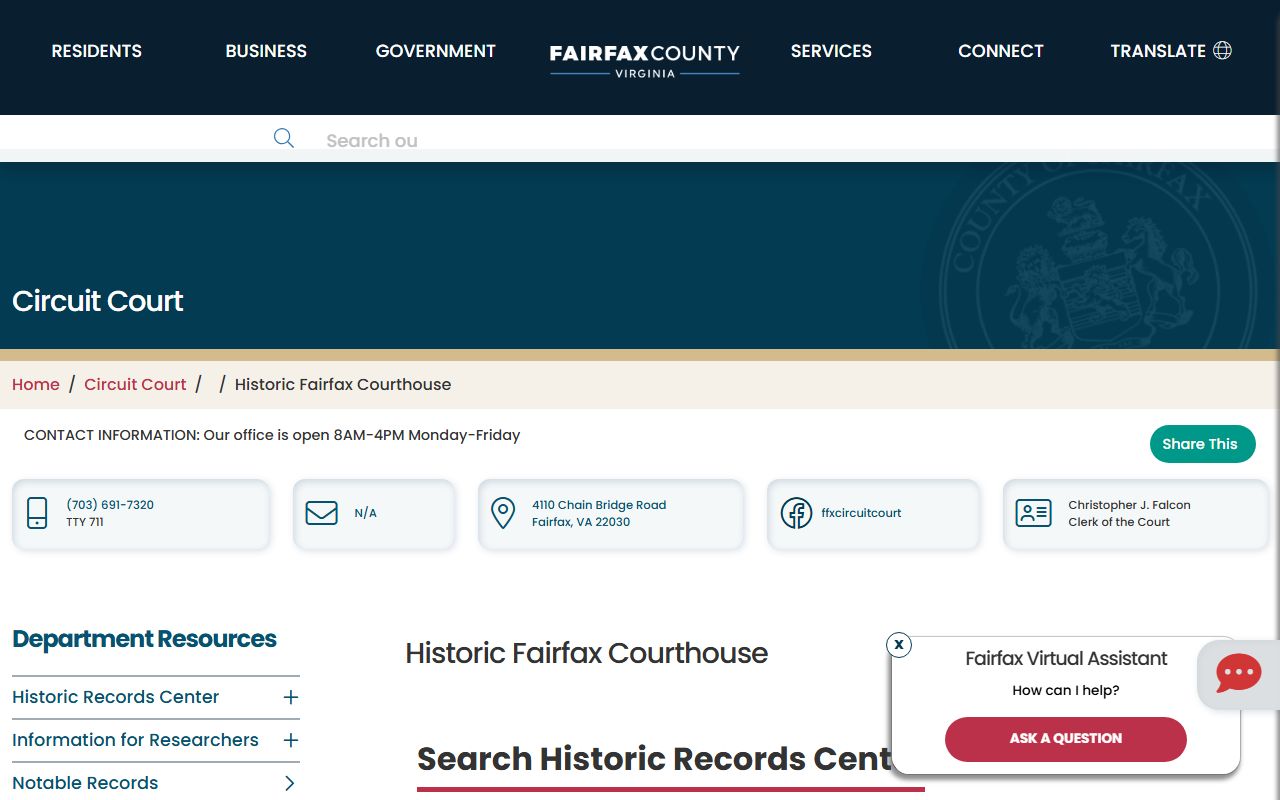Click the Share This button
Image resolution: width=1280 pixels, height=800 pixels.
1202,444
